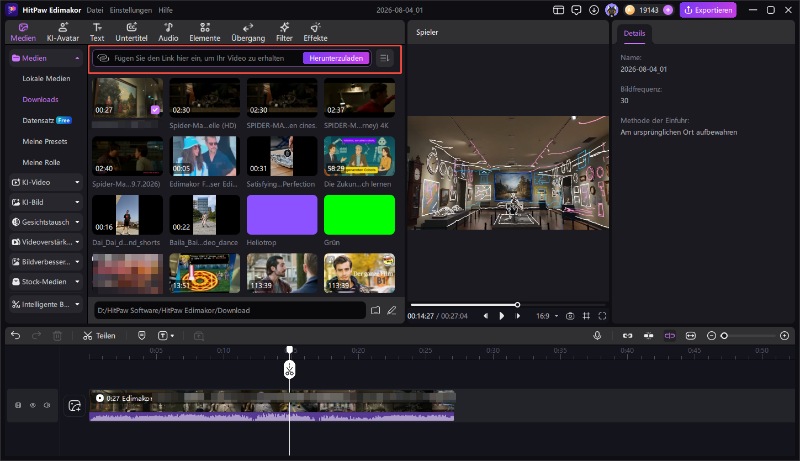
Task: Collapse the Medien sidebar section
Action: coord(77,58)
